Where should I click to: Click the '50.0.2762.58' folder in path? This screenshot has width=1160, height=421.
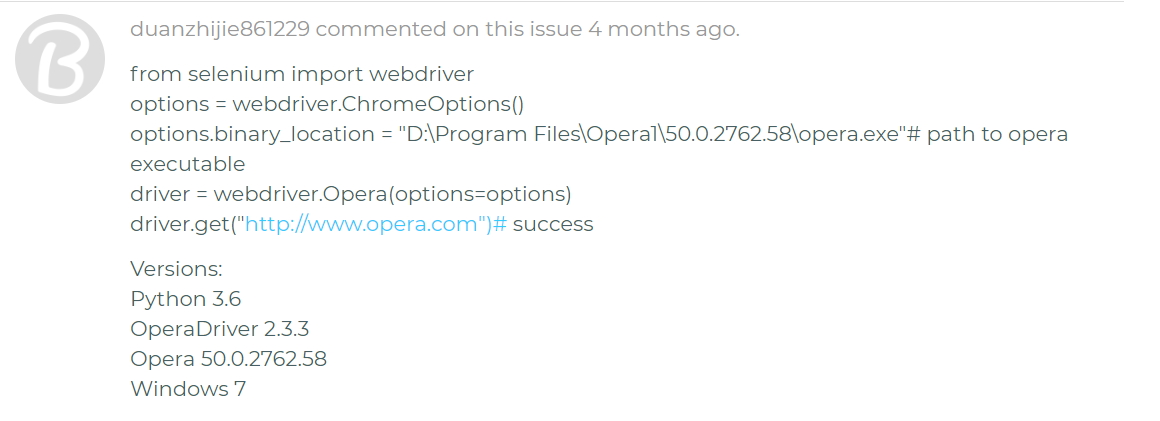[x=729, y=135]
